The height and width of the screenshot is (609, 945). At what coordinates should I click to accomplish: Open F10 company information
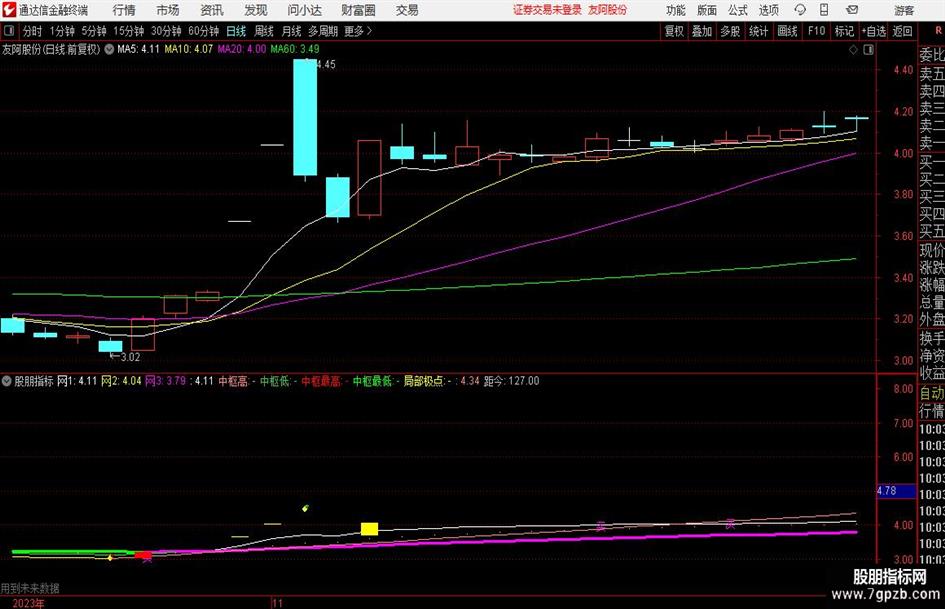pos(816,31)
